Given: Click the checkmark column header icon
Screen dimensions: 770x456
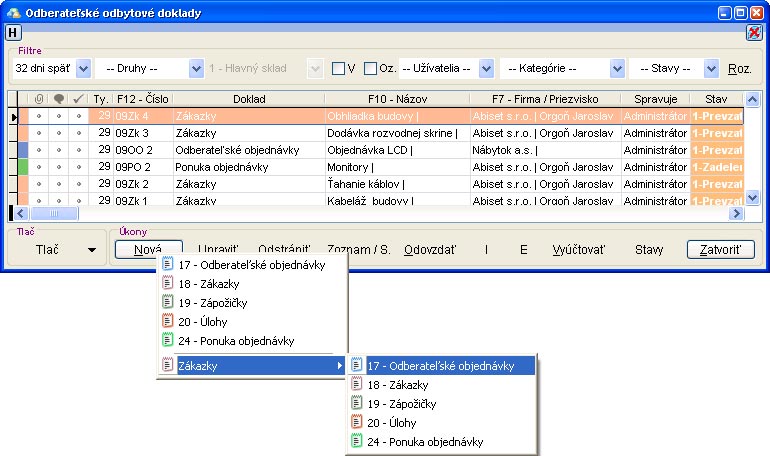Looking at the screenshot, I should click(x=78, y=100).
